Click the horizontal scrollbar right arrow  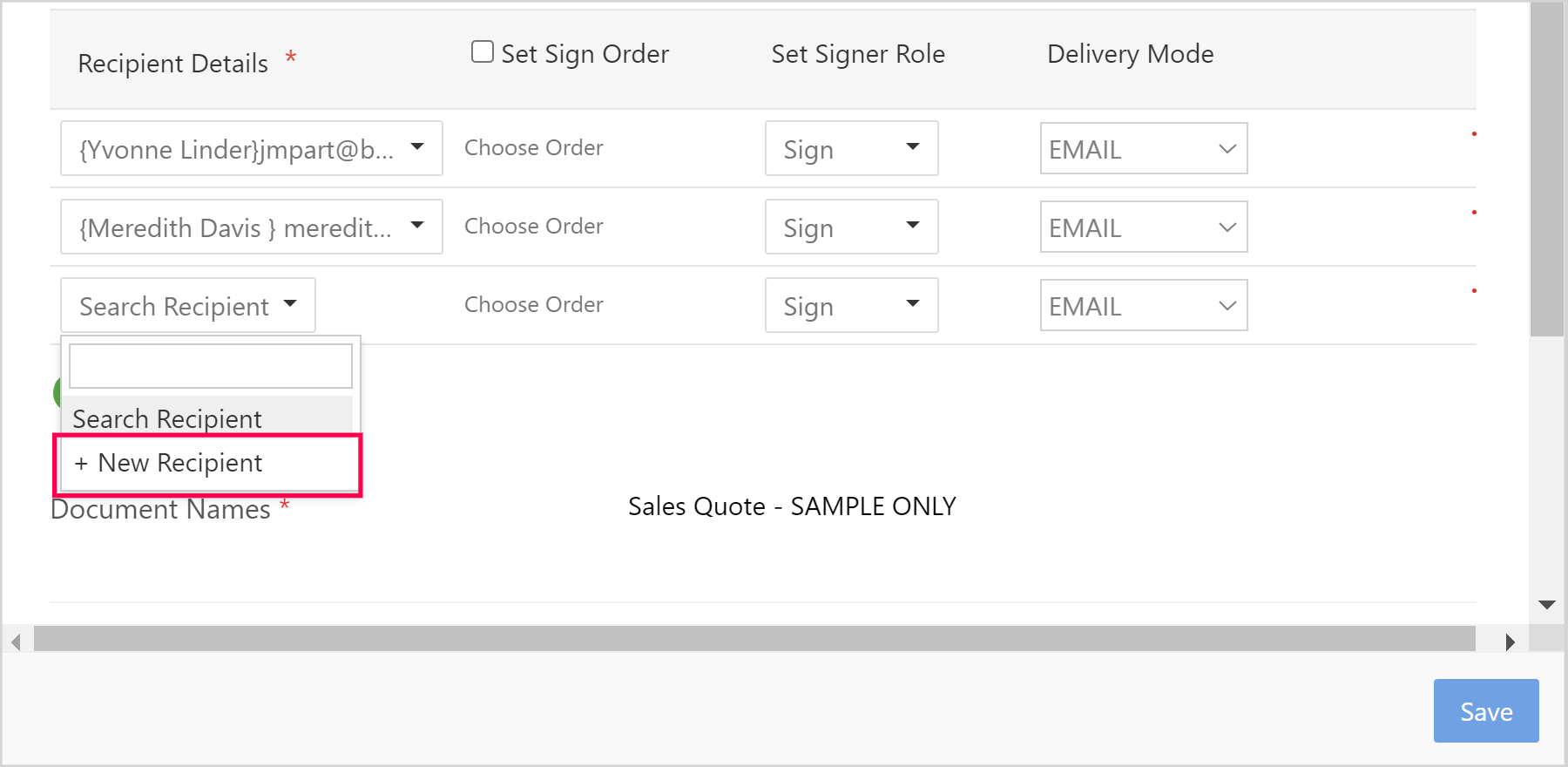pos(1510,642)
